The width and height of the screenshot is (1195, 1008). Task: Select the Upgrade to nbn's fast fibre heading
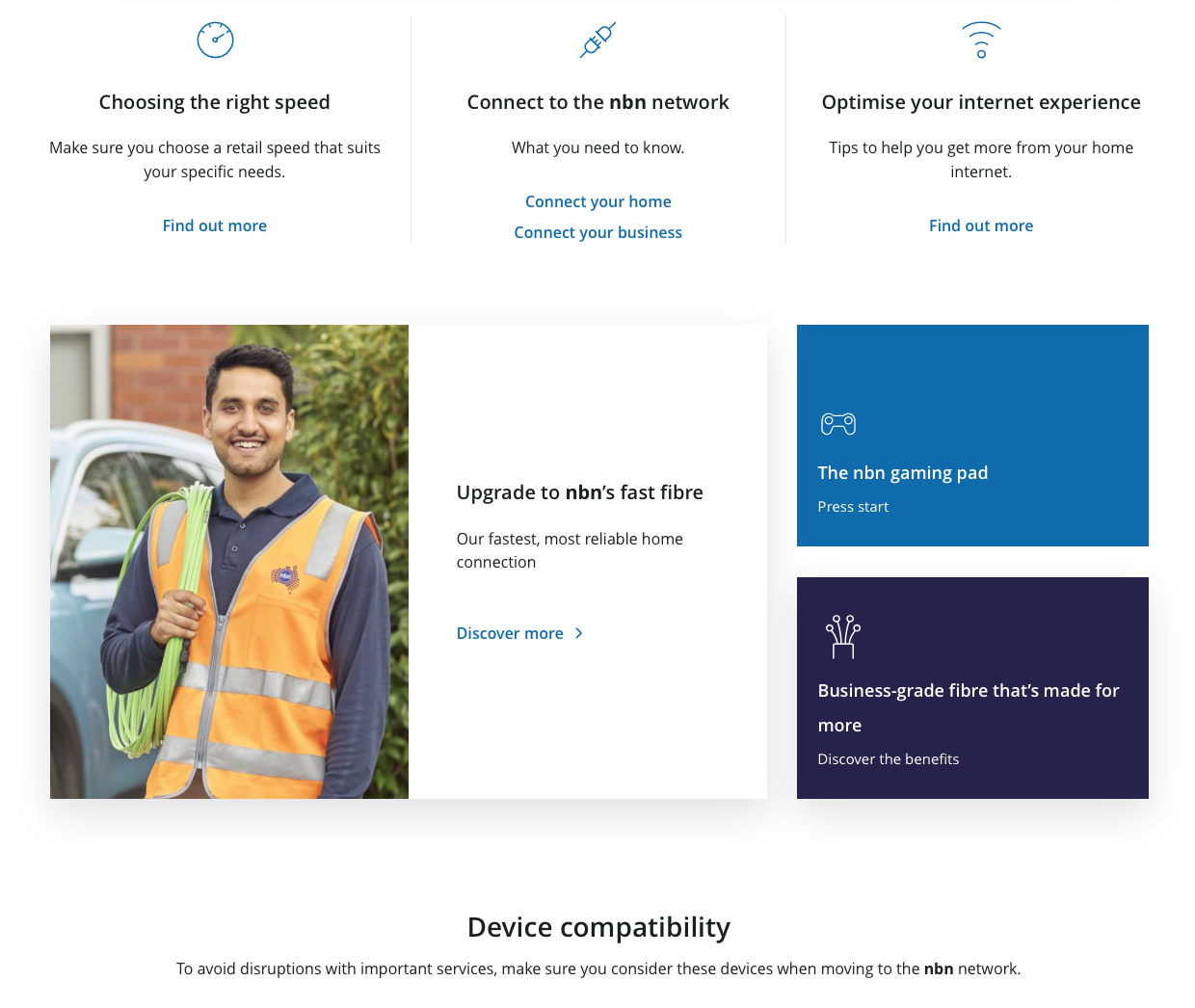coord(579,492)
